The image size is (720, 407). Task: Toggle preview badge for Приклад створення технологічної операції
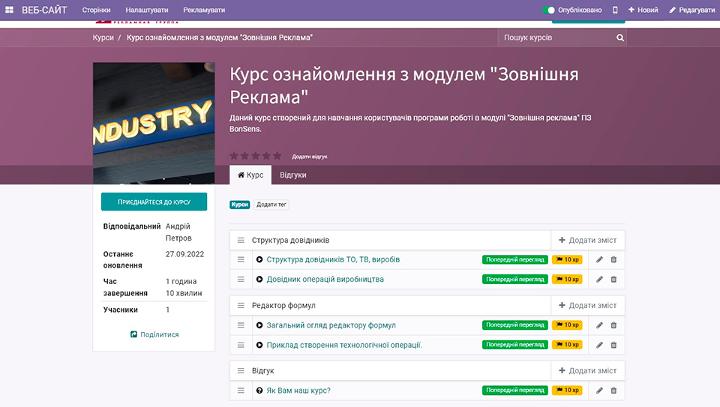pos(515,345)
